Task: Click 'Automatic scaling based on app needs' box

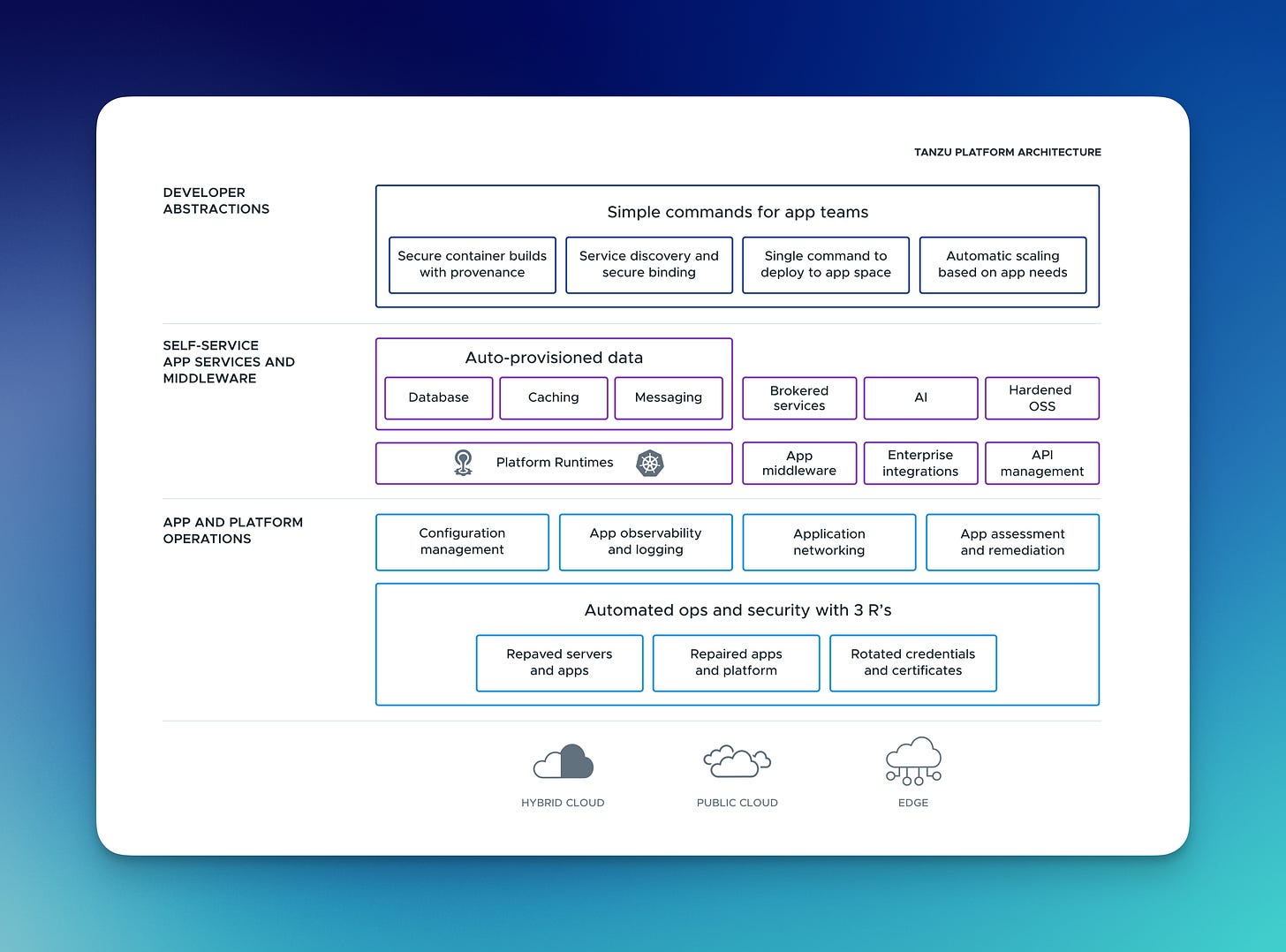Action: [x=1002, y=265]
